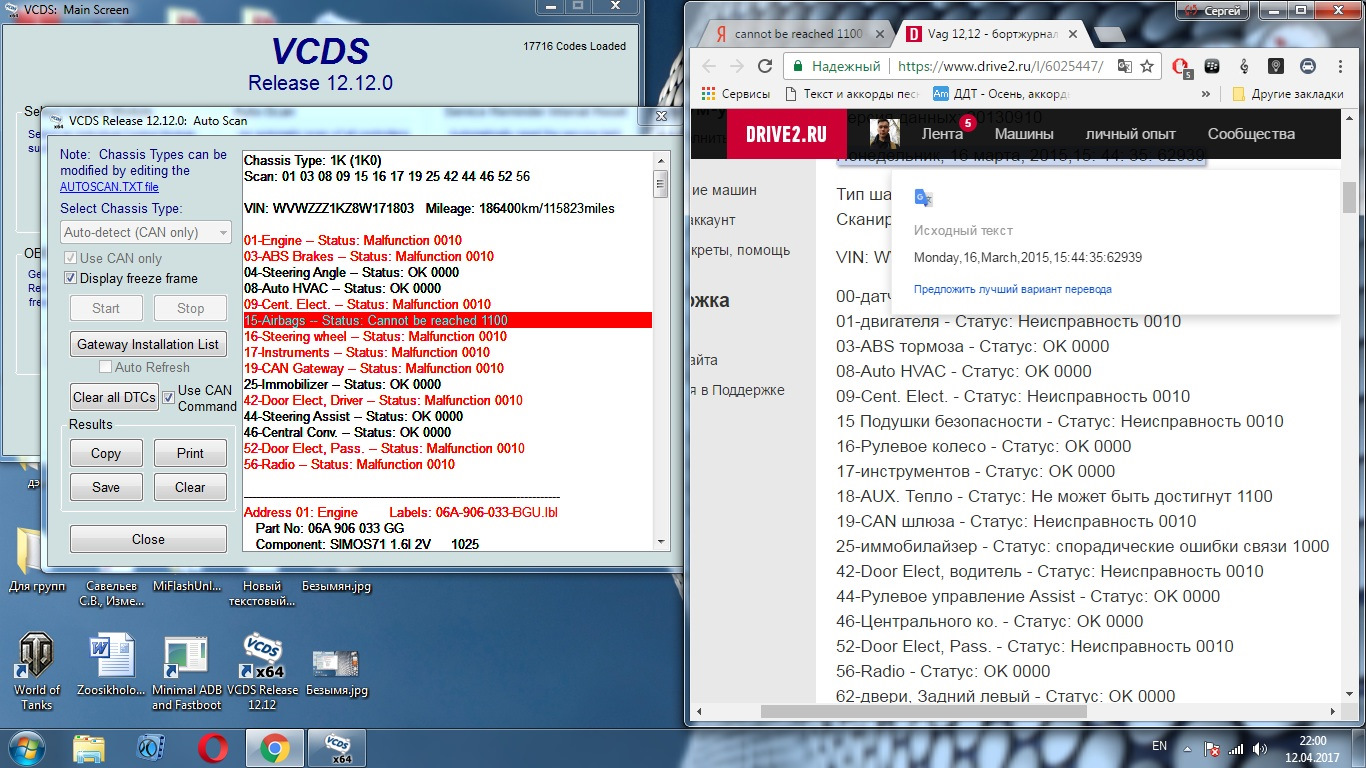Image resolution: width=1366 pixels, height=768 pixels.
Task: Enable the Auto Refresh checkbox
Action: [x=106, y=368]
